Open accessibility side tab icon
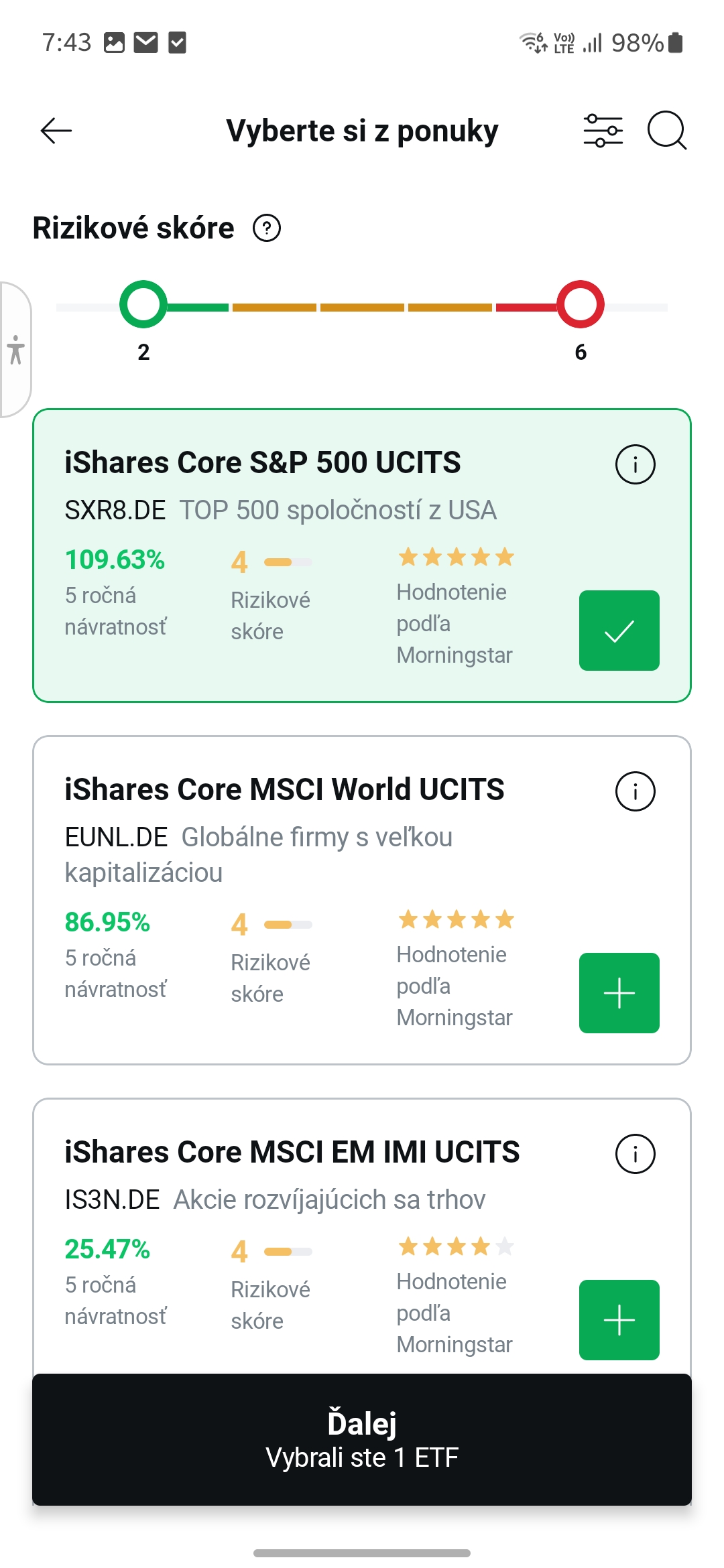 16,349
